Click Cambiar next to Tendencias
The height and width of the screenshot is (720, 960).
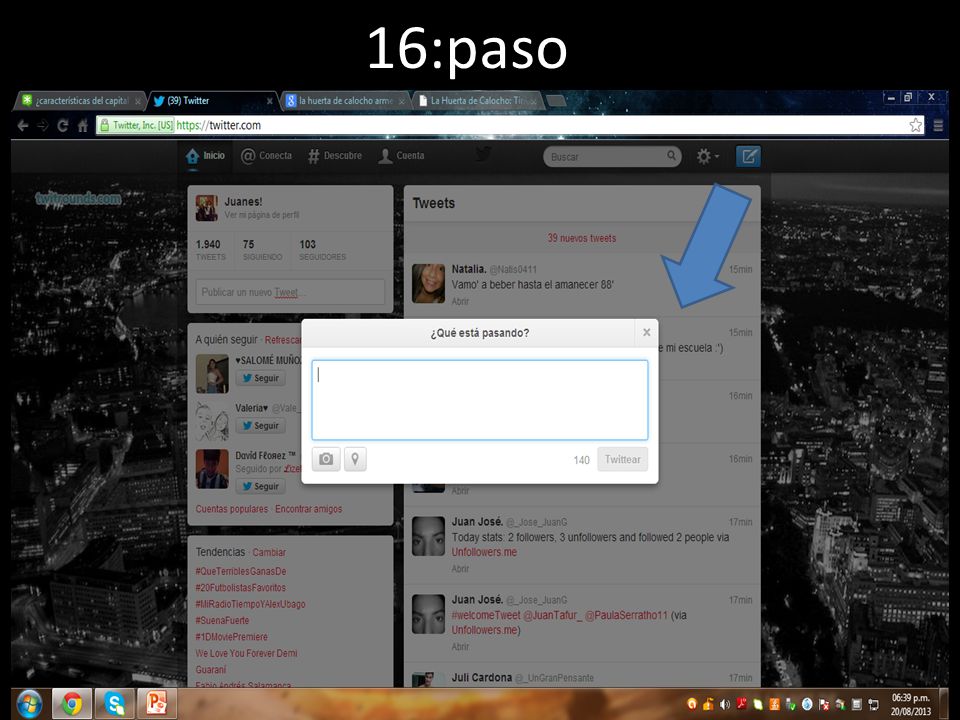[269, 552]
